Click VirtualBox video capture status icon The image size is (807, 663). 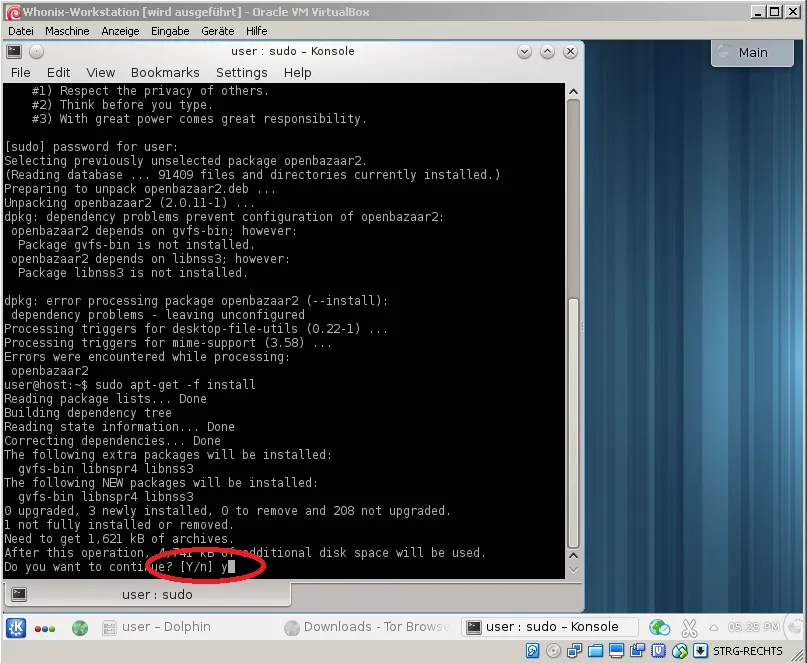[637, 651]
